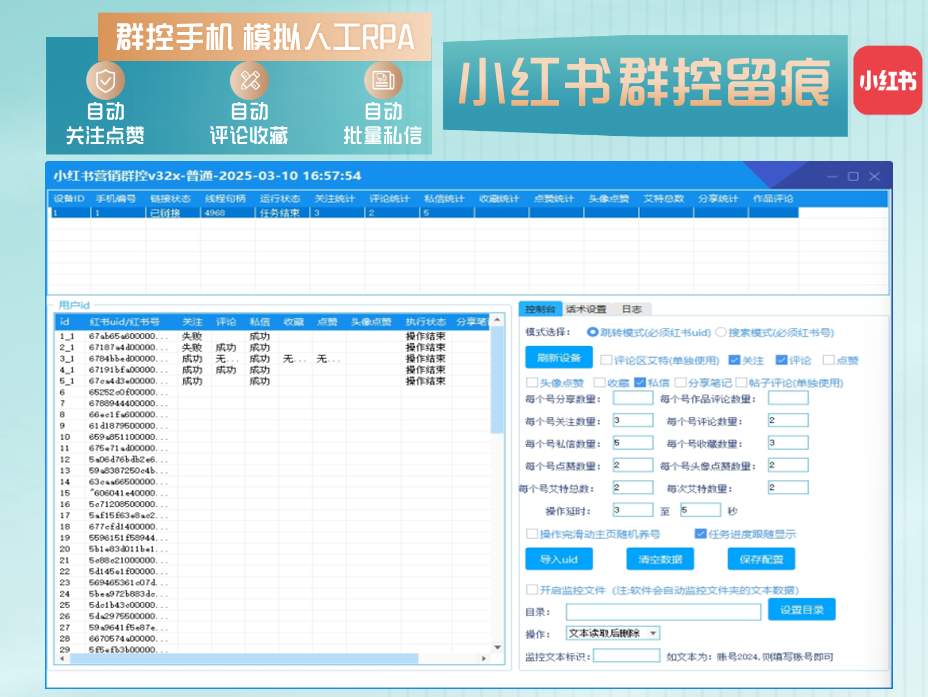This screenshot has height=697, width=928.
Task: Click the 设置目录 button
Action: [x=801, y=609]
